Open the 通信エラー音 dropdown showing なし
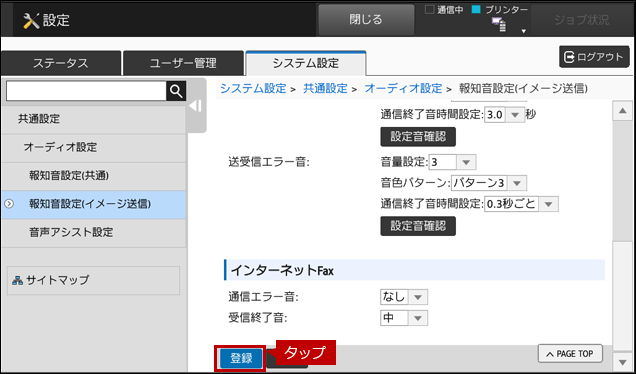This screenshot has height=374, width=636. (x=404, y=297)
